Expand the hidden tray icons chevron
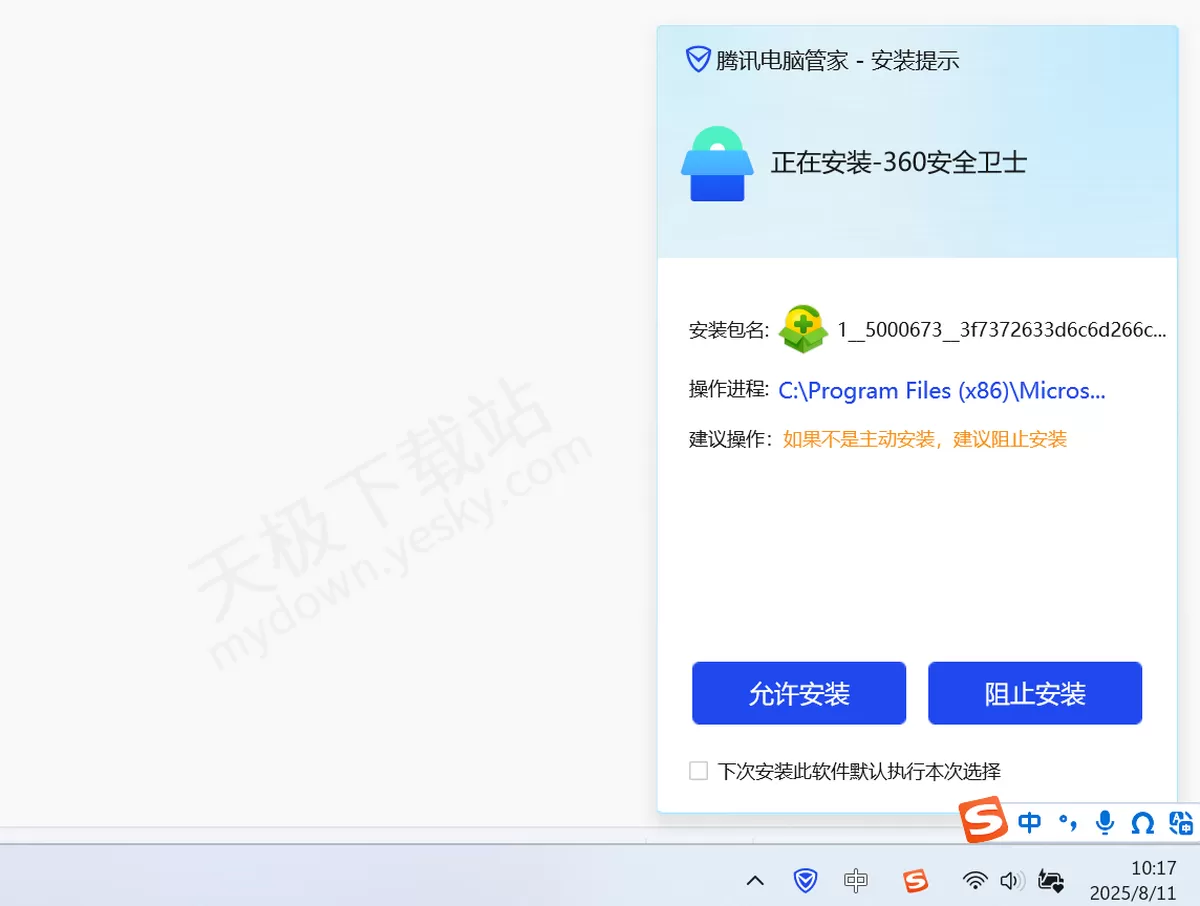Viewport: 1200px width, 906px height. click(x=756, y=880)
